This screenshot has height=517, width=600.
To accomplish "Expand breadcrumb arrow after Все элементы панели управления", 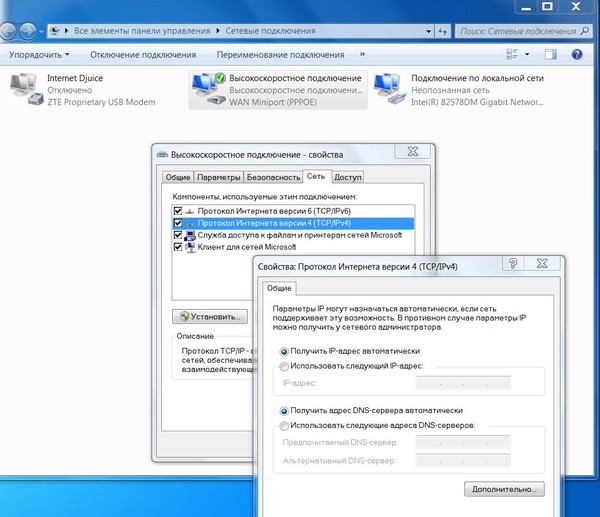I will point(218,31).
